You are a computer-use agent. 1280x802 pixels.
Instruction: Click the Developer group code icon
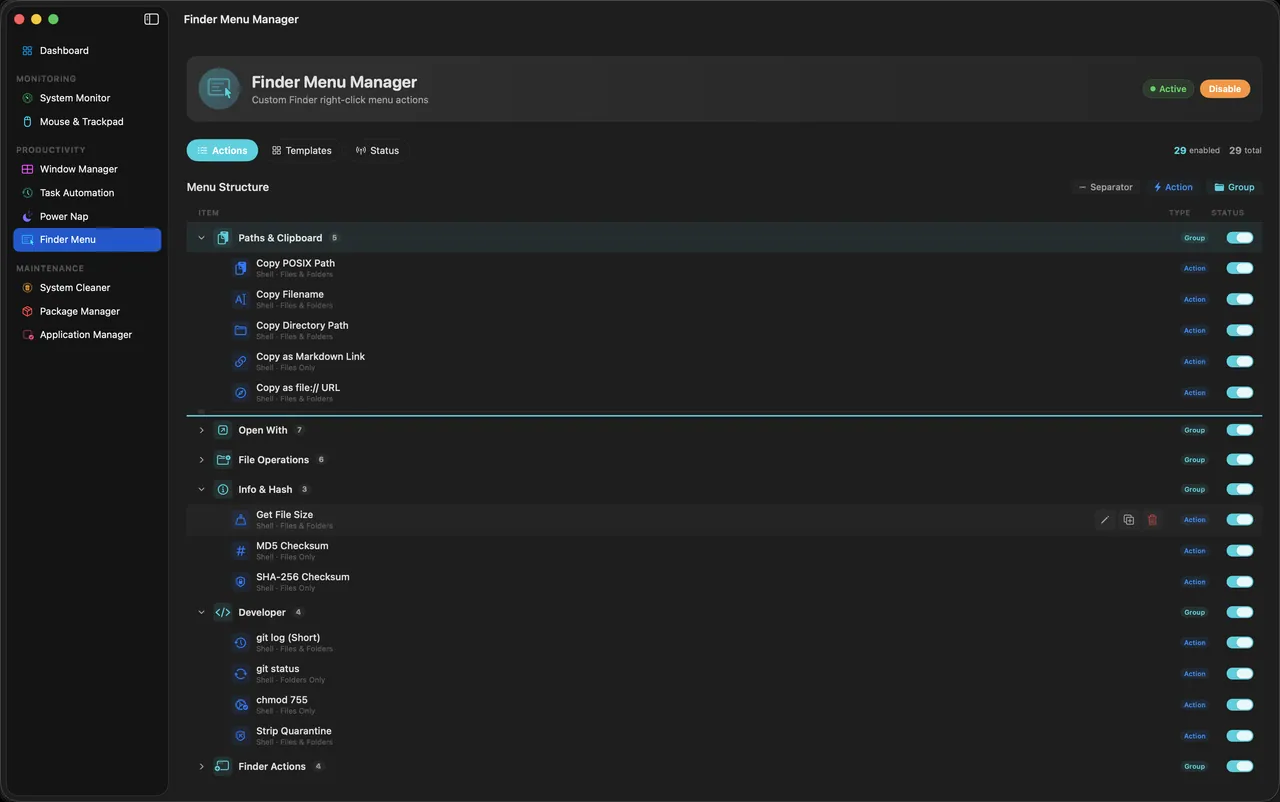tap(222, 612)
